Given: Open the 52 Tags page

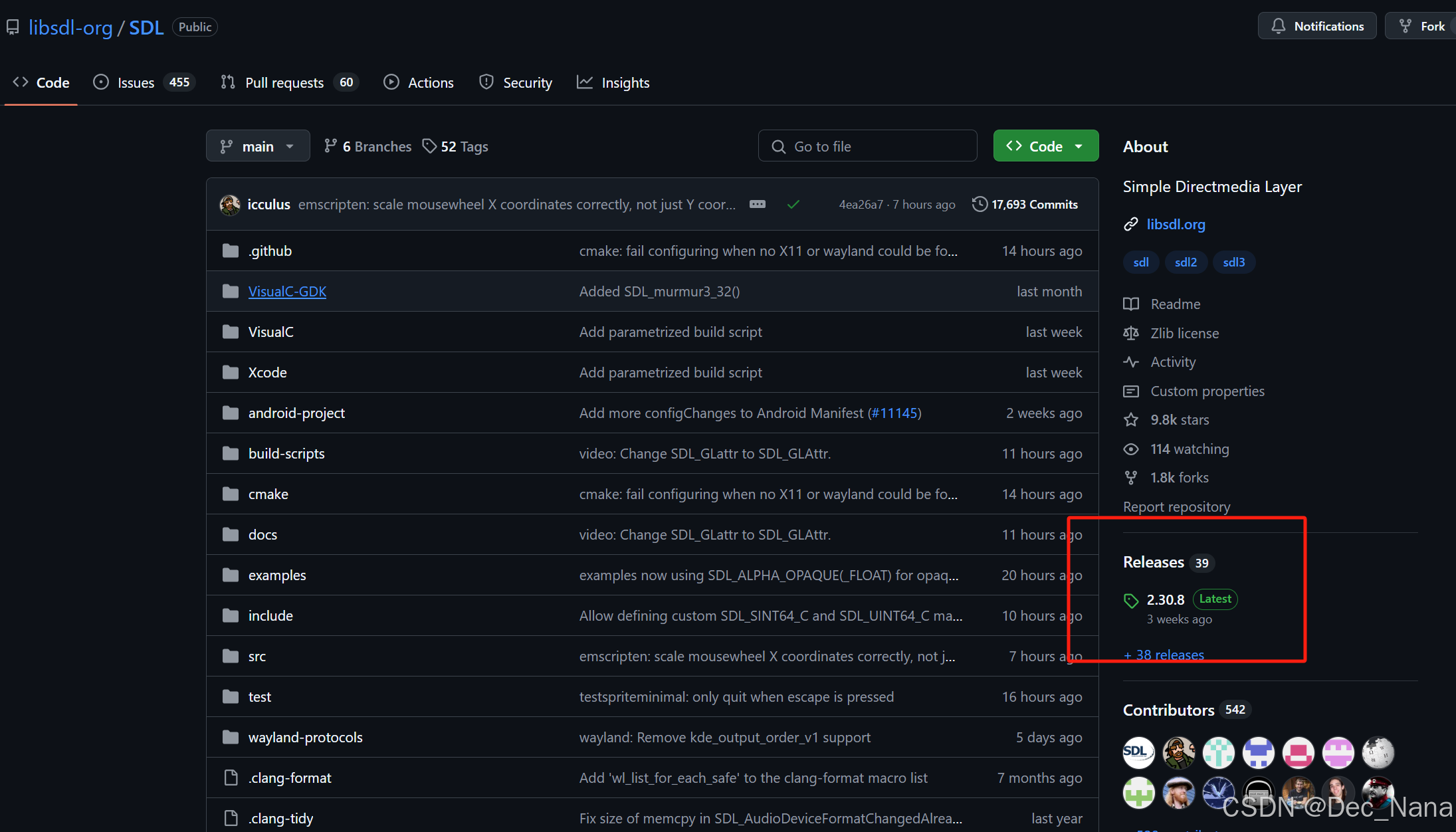Looking at the screenshot, I should [456, 146].
